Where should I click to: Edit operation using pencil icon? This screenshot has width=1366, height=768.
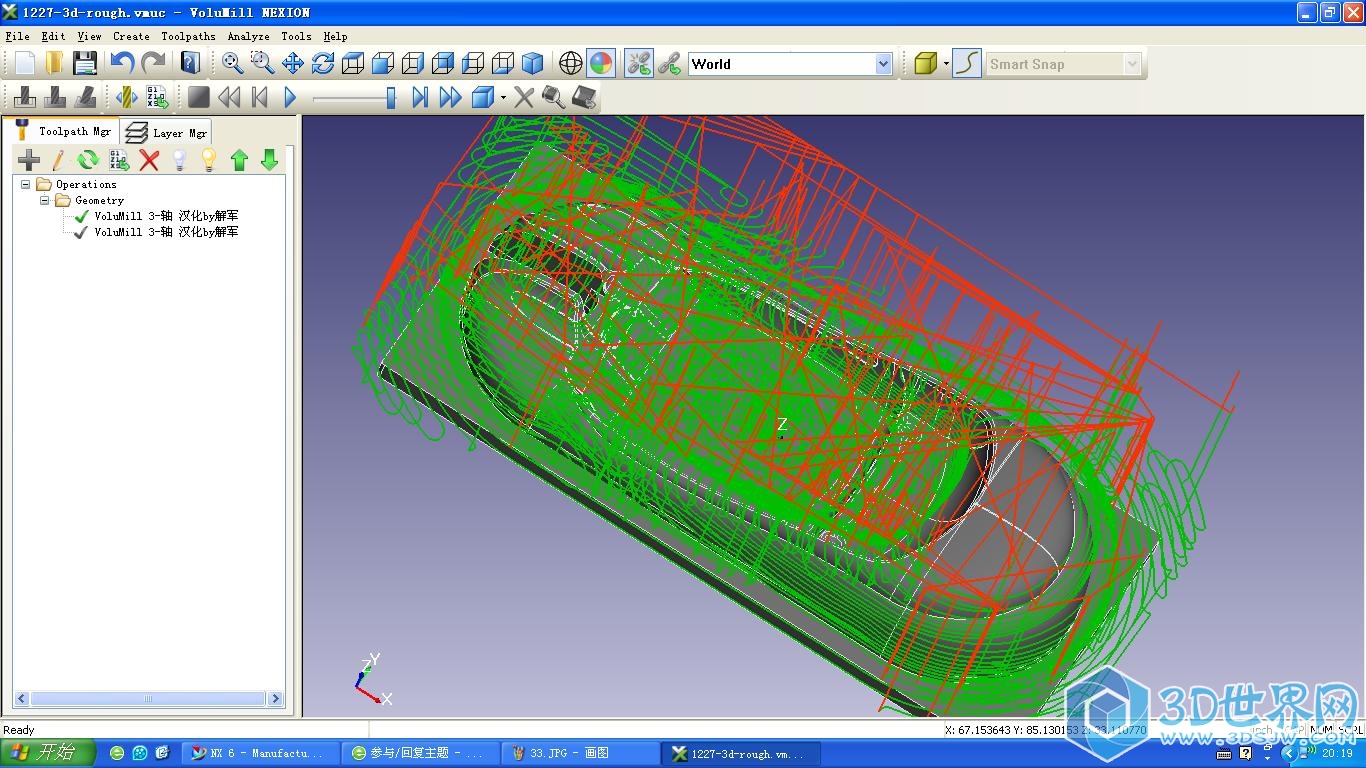pos(59,159)
